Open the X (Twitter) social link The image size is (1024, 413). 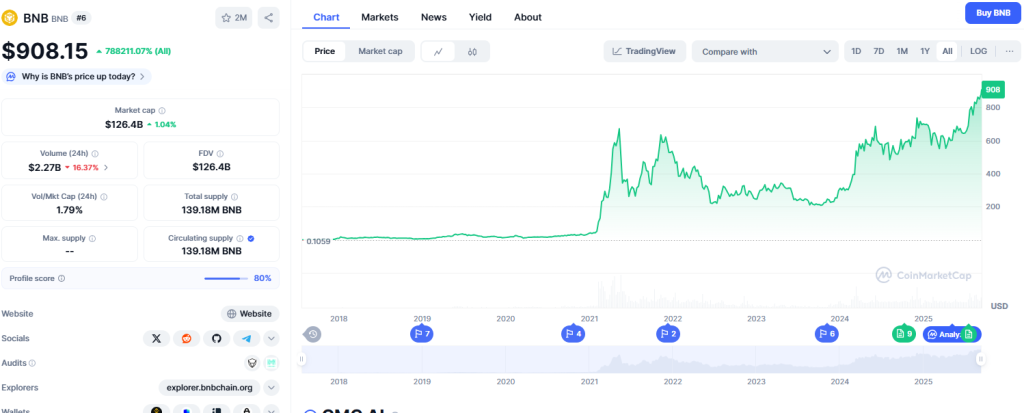[157, 339]
